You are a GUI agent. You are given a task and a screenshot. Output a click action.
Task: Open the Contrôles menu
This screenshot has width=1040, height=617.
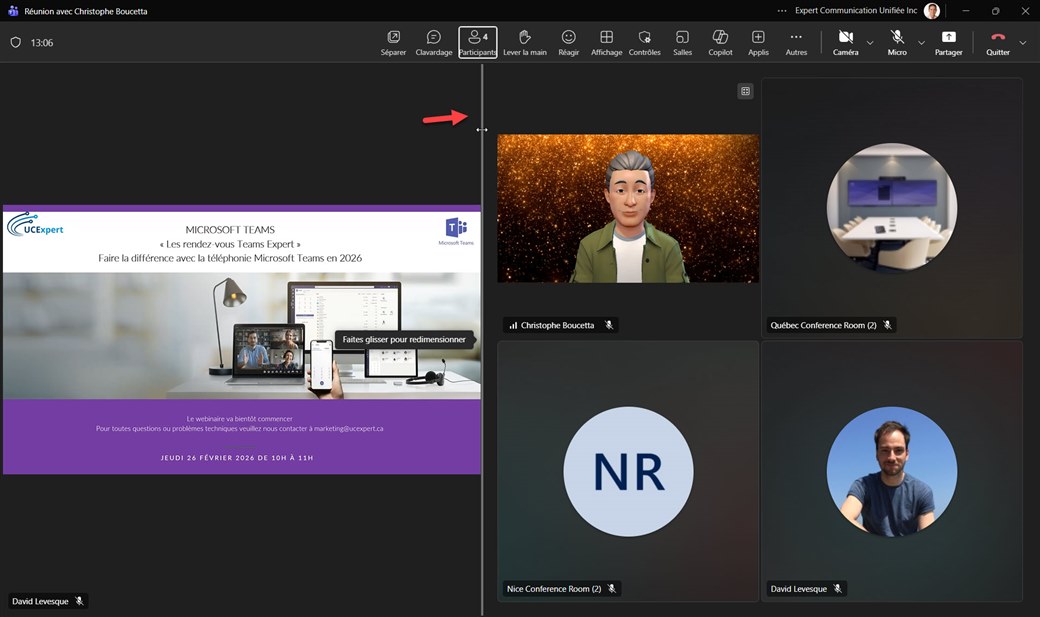coord(644,42)
